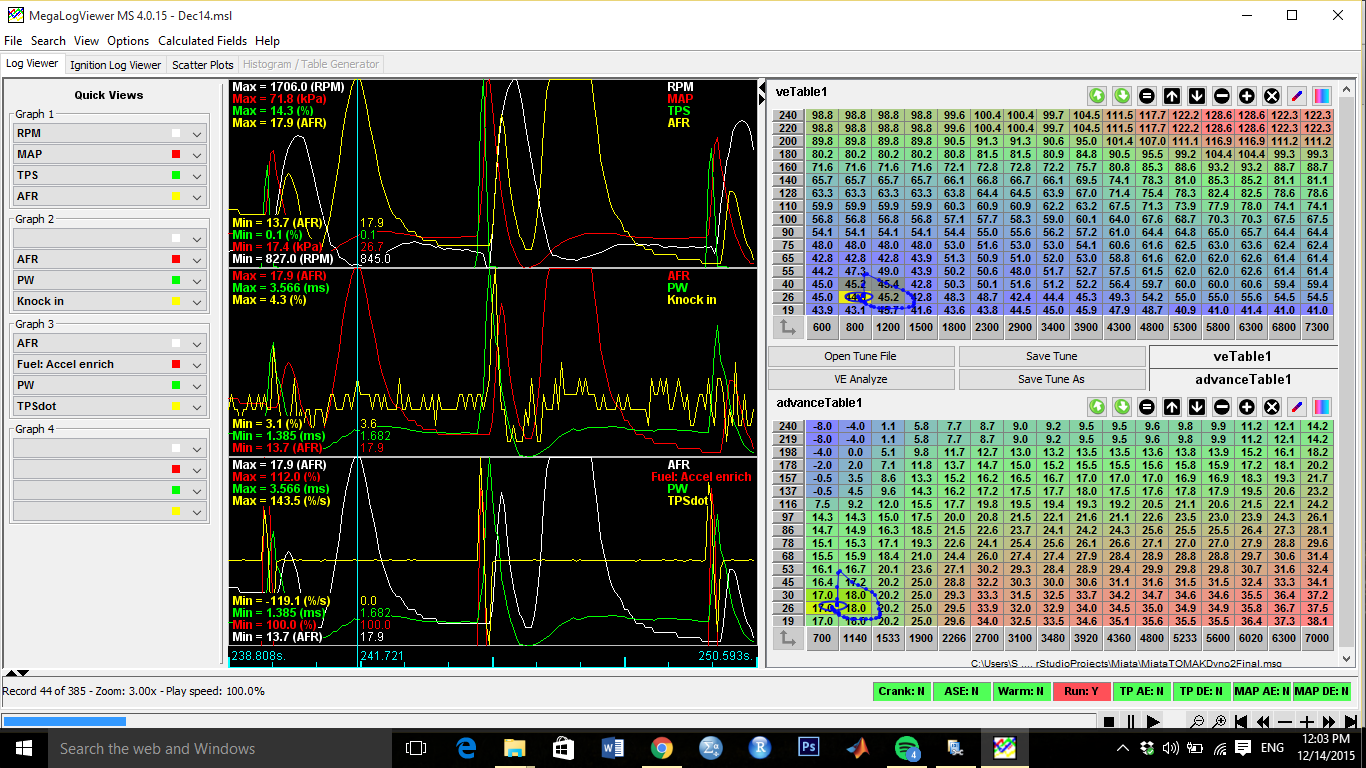Click advanceTable1 plus increment icon

click(x=1247, y=407)
